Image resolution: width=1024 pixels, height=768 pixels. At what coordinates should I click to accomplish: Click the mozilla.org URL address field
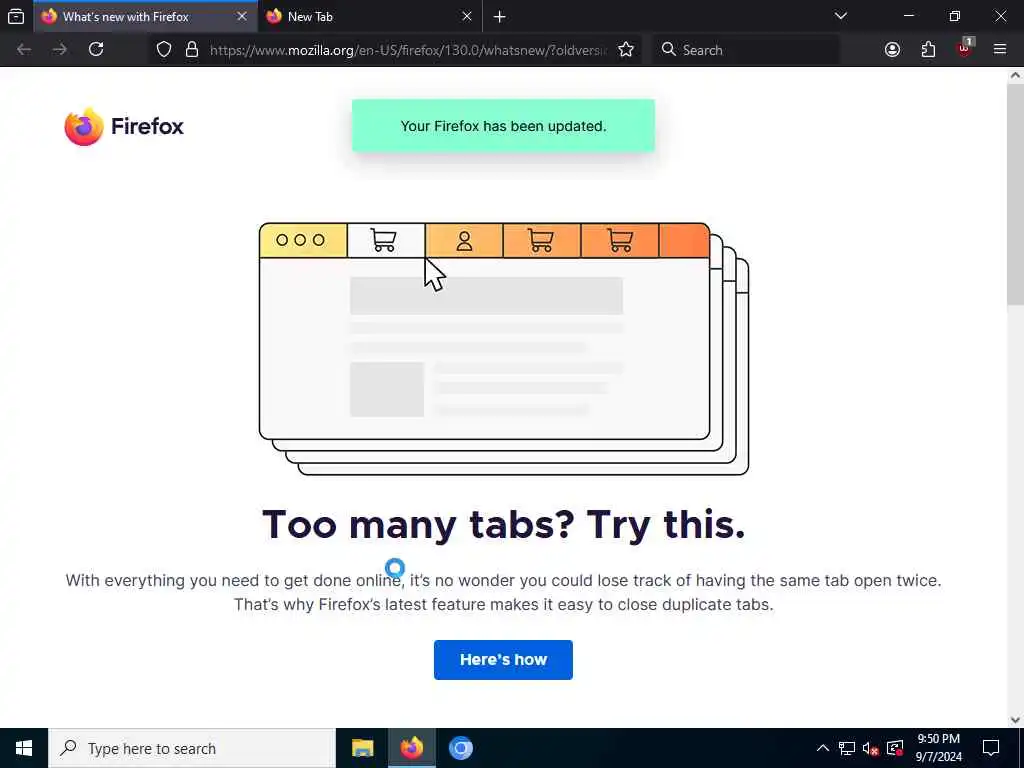(408, 50)
